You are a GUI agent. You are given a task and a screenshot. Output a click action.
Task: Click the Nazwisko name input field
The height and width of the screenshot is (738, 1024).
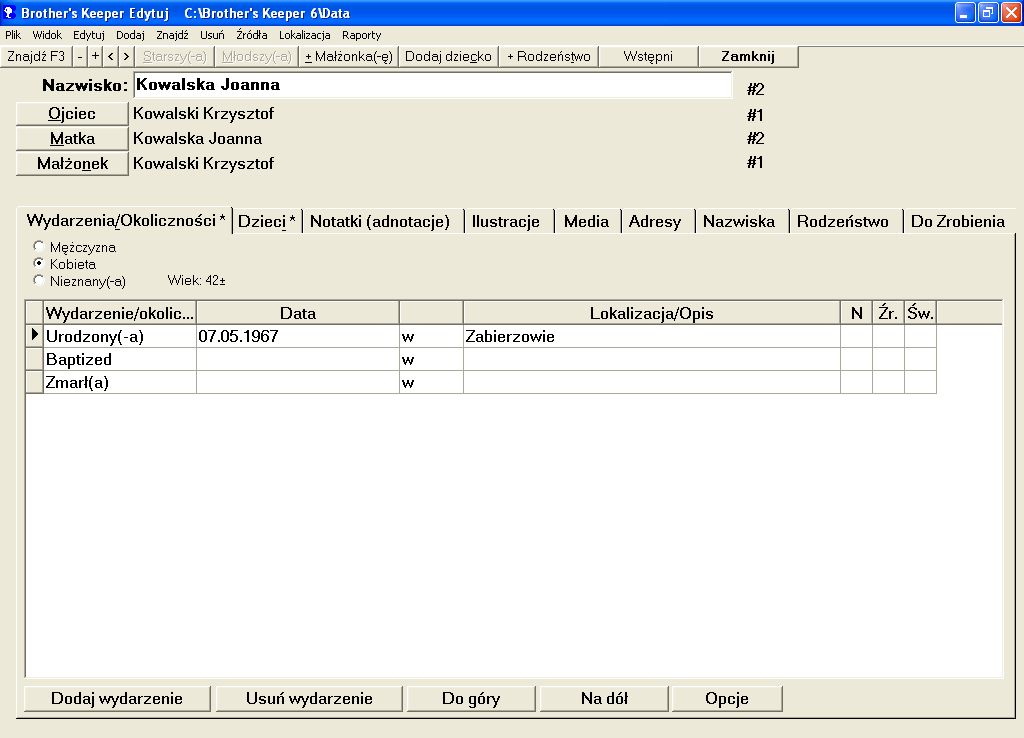pyautogui.click(x=432, y=86)
